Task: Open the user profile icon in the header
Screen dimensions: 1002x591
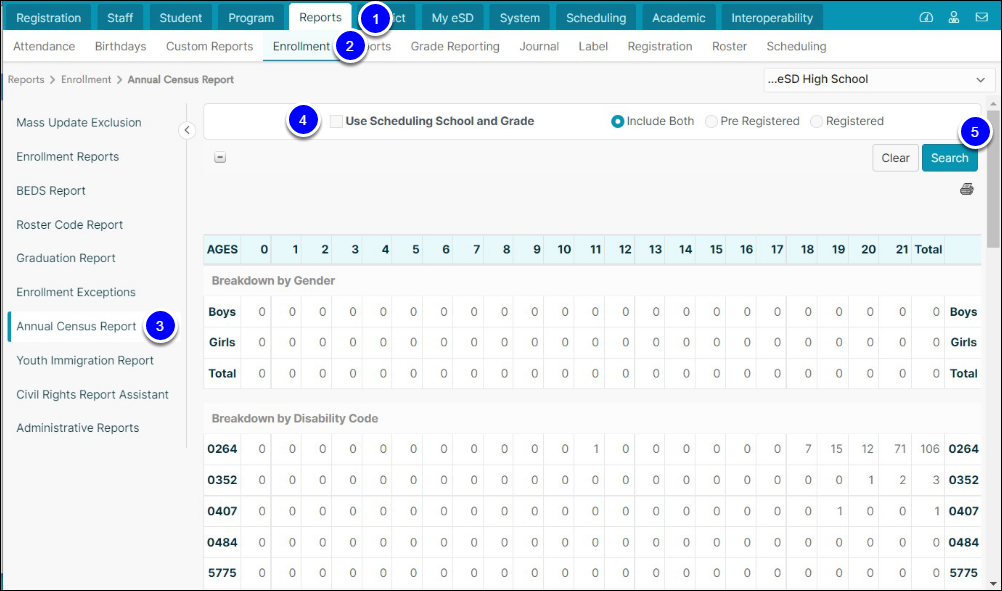Action: 953,17
